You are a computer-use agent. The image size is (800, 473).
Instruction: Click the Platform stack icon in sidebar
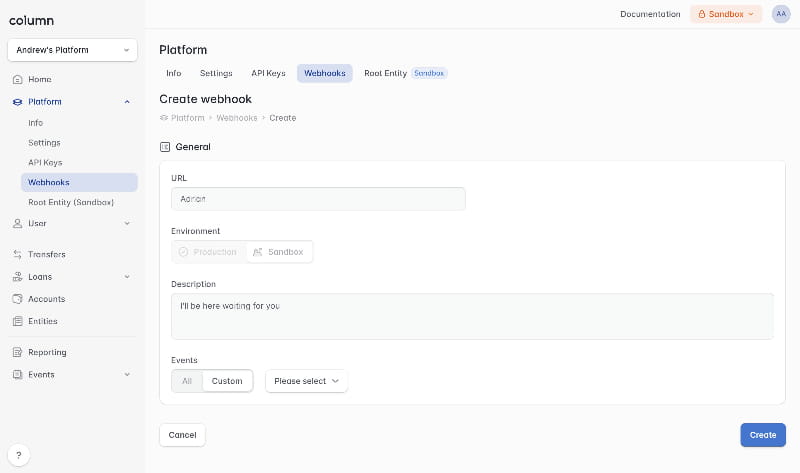17,102
